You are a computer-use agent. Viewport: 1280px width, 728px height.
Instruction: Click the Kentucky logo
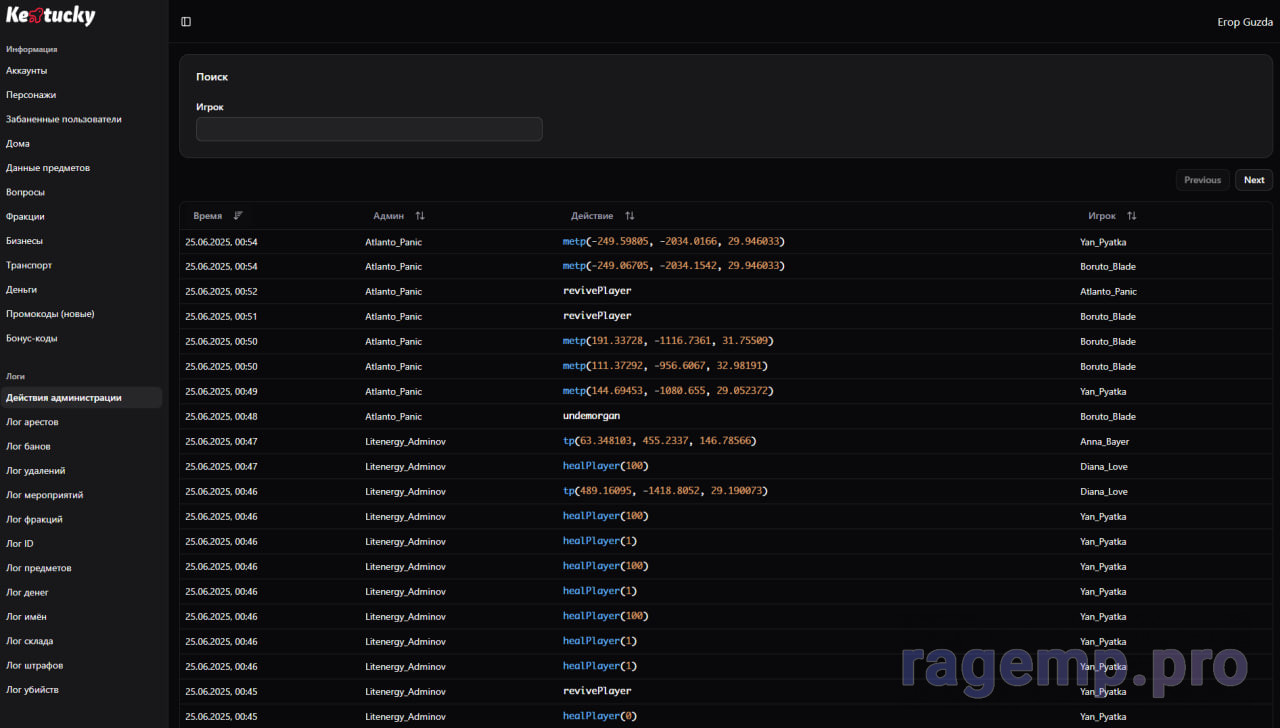51,15
